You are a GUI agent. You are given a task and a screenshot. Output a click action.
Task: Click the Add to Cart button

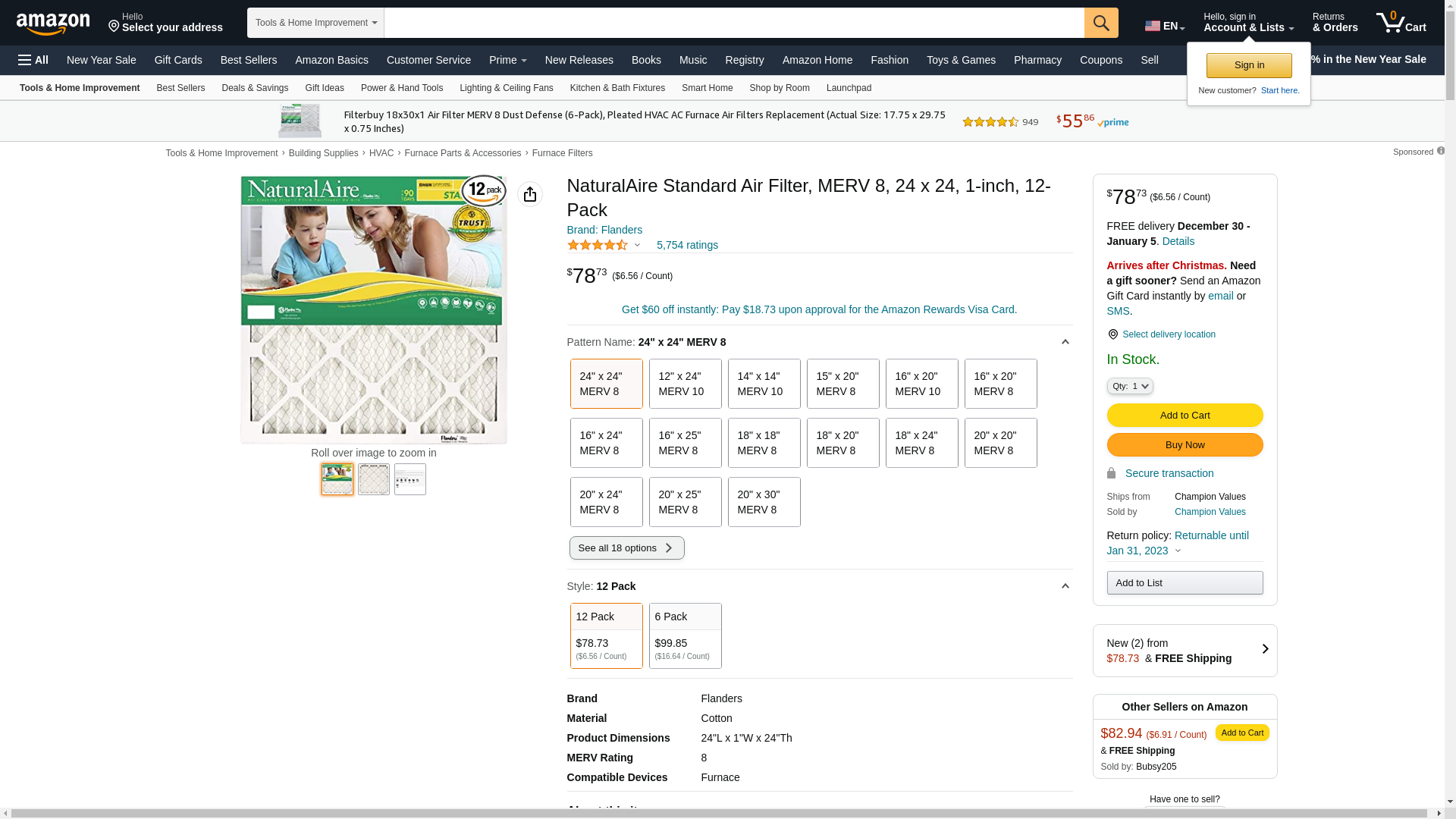1184,415
